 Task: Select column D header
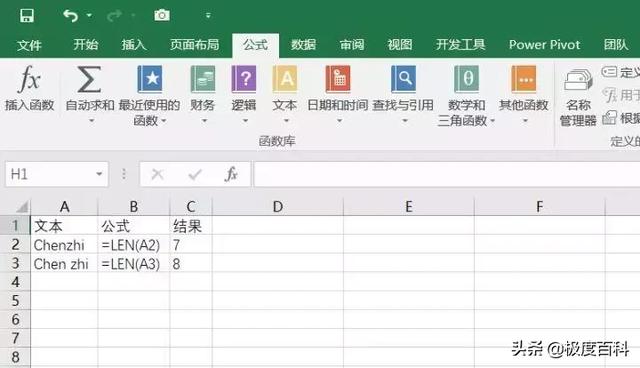coord(278,206)
